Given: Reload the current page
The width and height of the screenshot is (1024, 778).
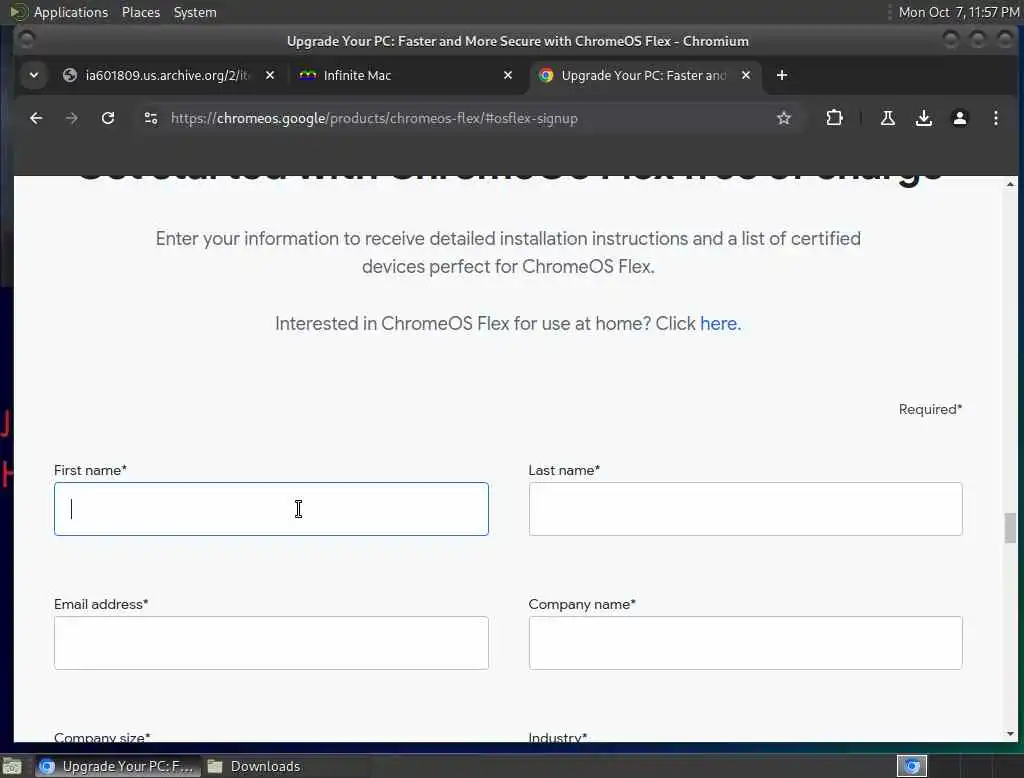Looking at the screenshot, I should [108, 118].
